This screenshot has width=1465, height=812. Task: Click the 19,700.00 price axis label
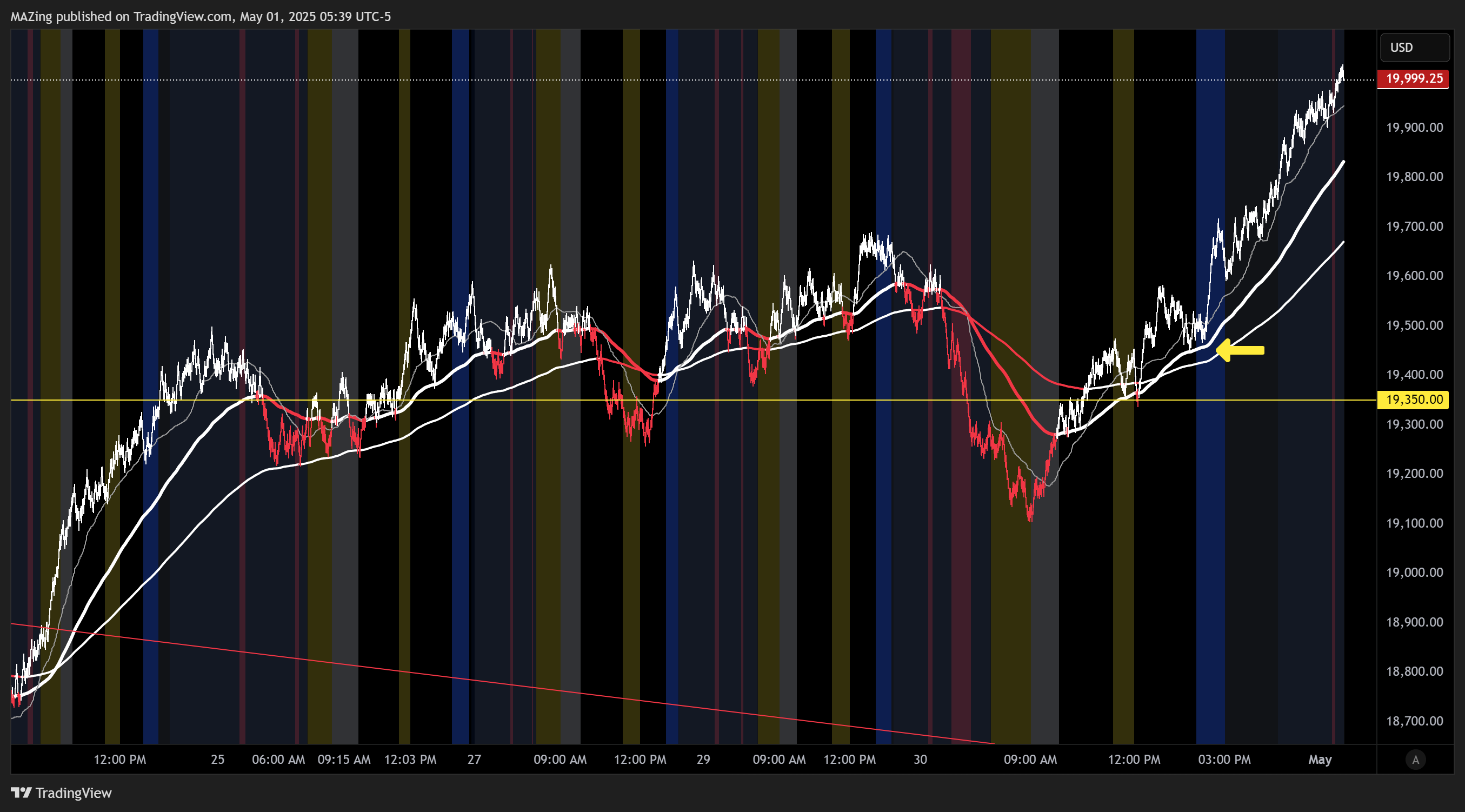(1414, 227)
